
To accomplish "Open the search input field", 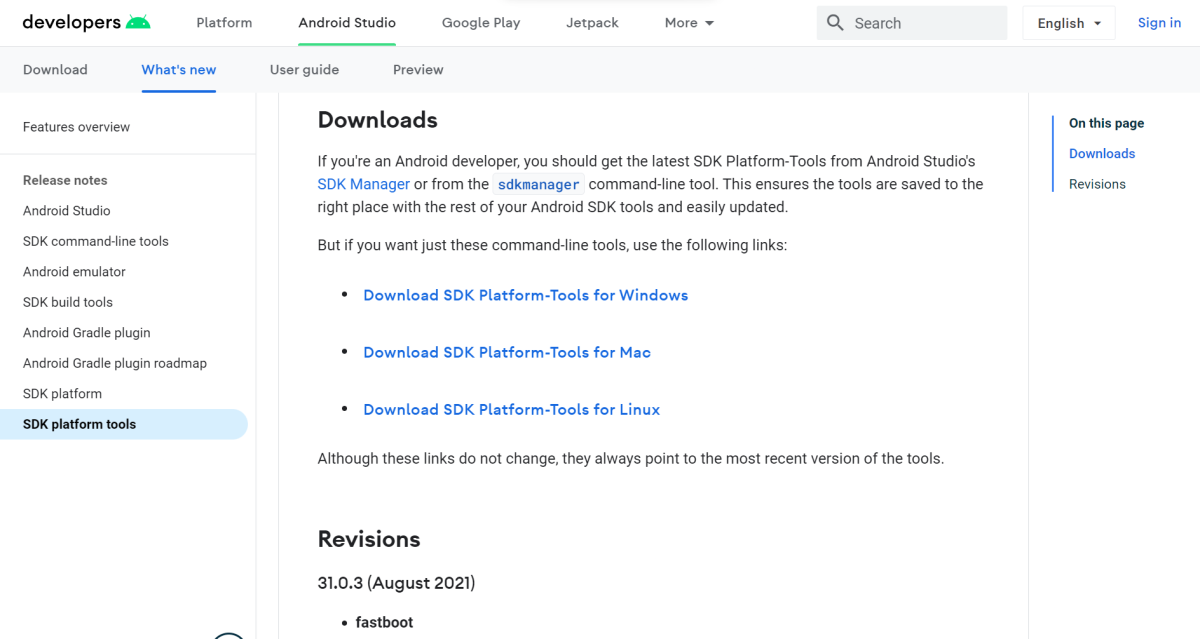I will tap(910, 22).
